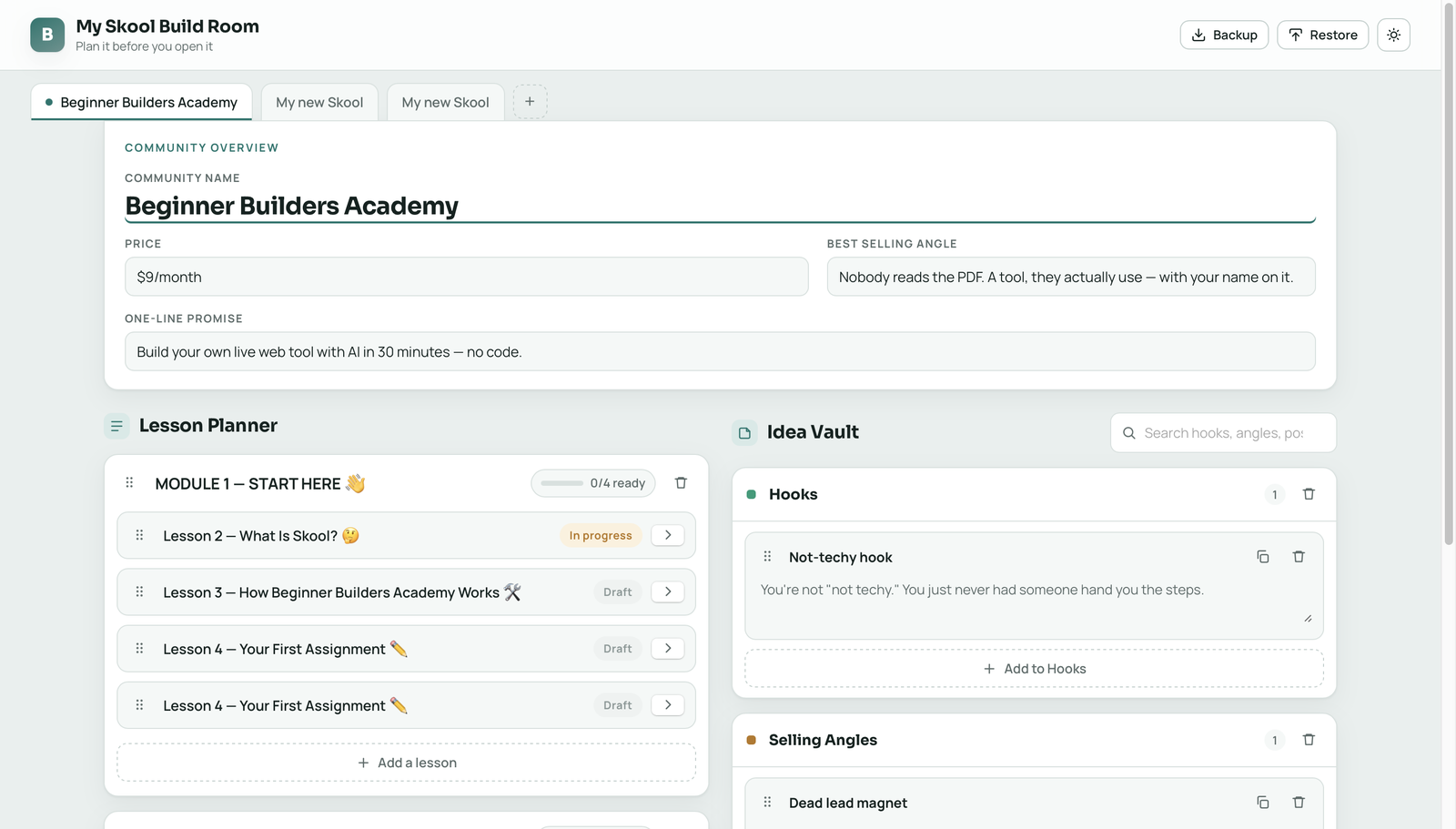Click the In progress status badge
The width and height of the screenshot is (1456, 829).
(x=601, y=535)
